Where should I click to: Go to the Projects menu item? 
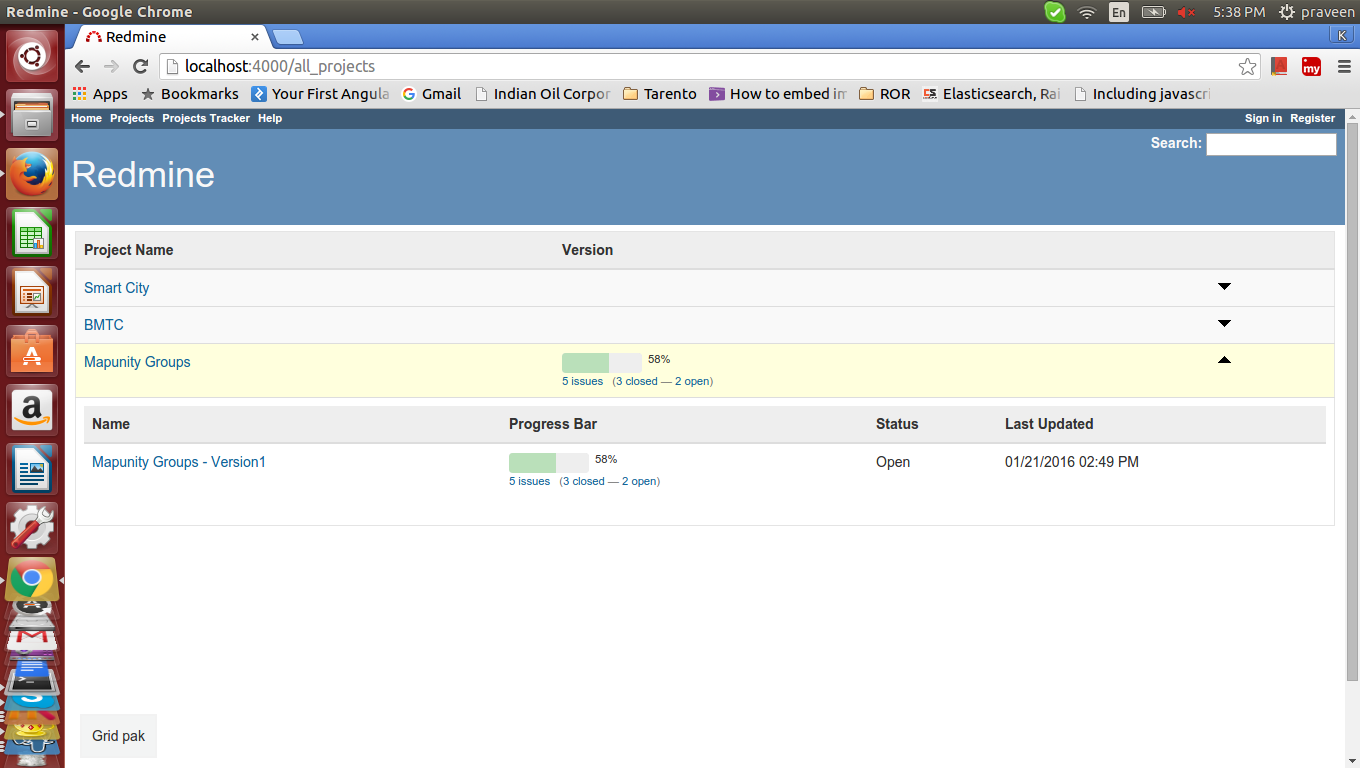pos(132,118)
